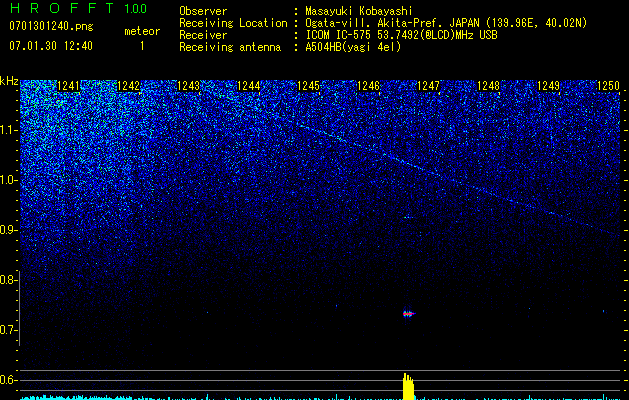Click the HROFFT 1.0.0 title text

(x=79, y=8)
